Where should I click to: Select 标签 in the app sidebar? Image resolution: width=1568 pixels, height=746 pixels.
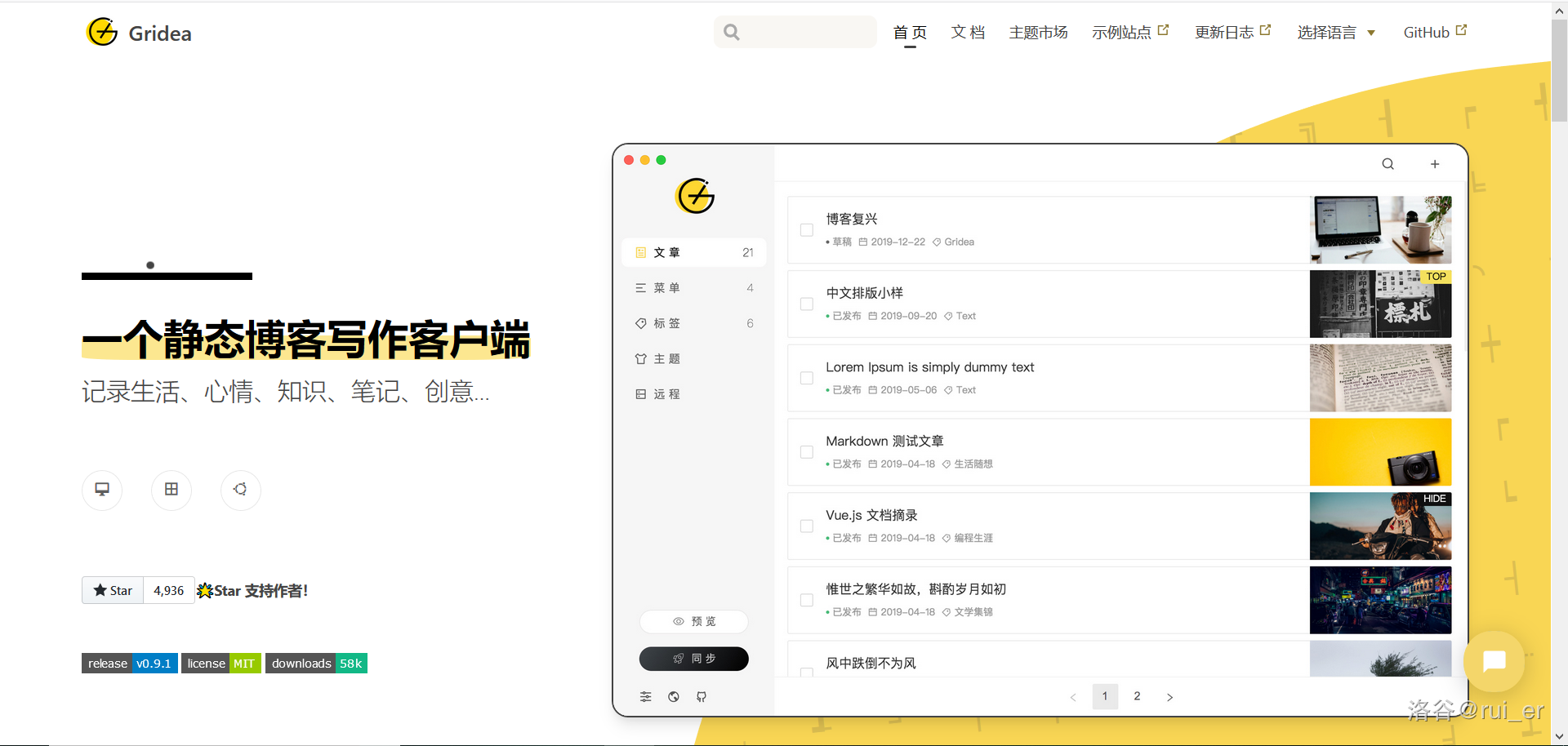click(694, 323)
